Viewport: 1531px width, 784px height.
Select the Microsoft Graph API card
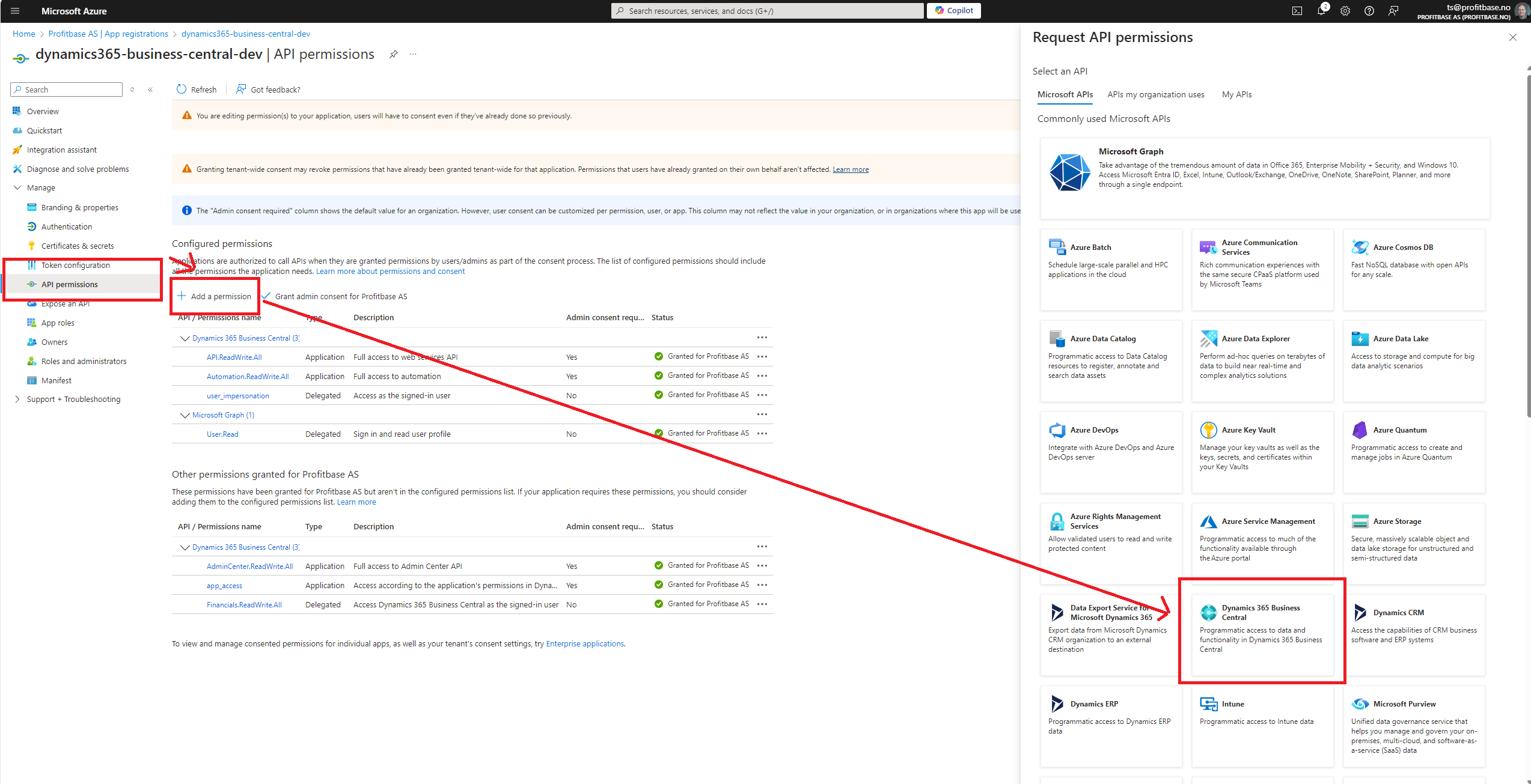(1265, 178)
